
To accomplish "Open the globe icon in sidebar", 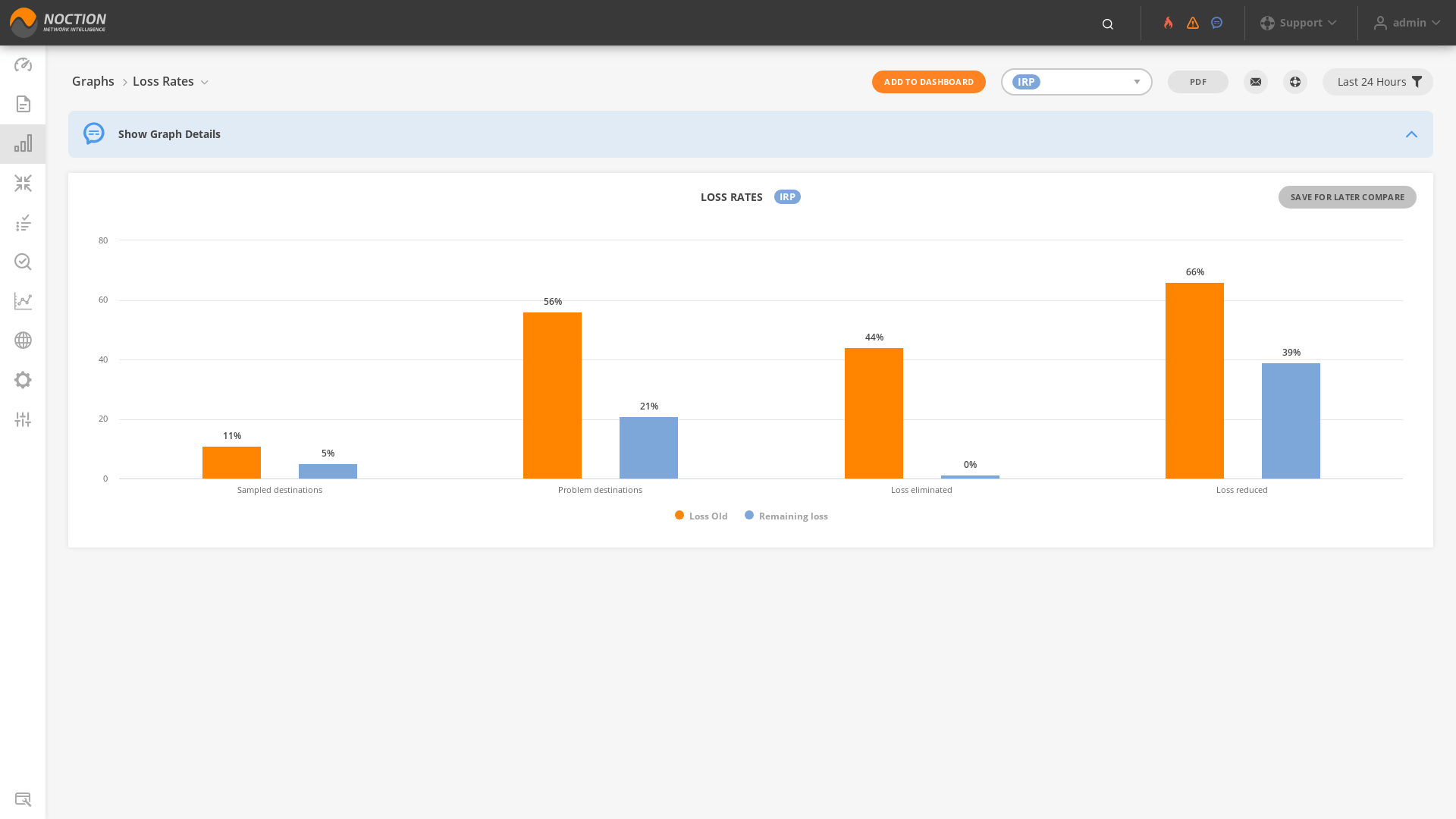I will 23,340.
